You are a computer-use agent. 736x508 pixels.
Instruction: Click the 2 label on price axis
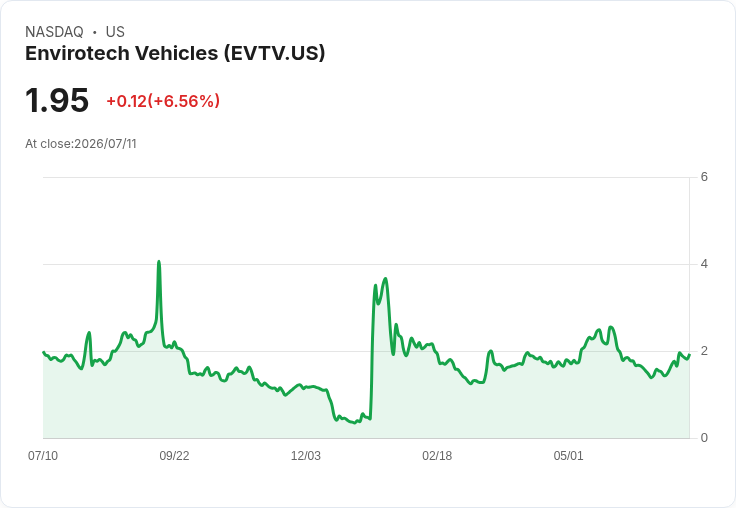click(704, 351)
